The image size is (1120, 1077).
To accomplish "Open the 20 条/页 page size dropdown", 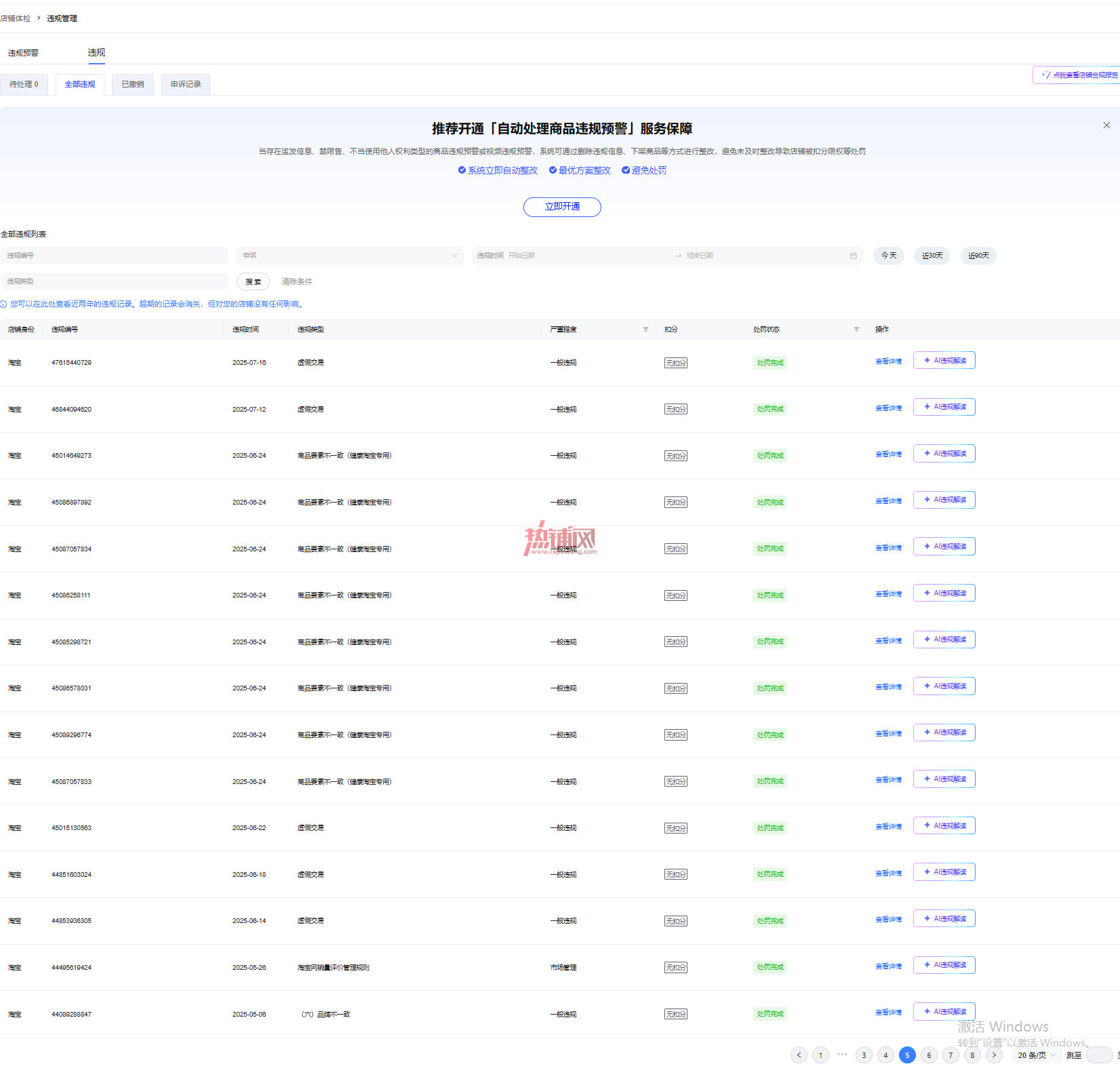I will 1036,1055.
